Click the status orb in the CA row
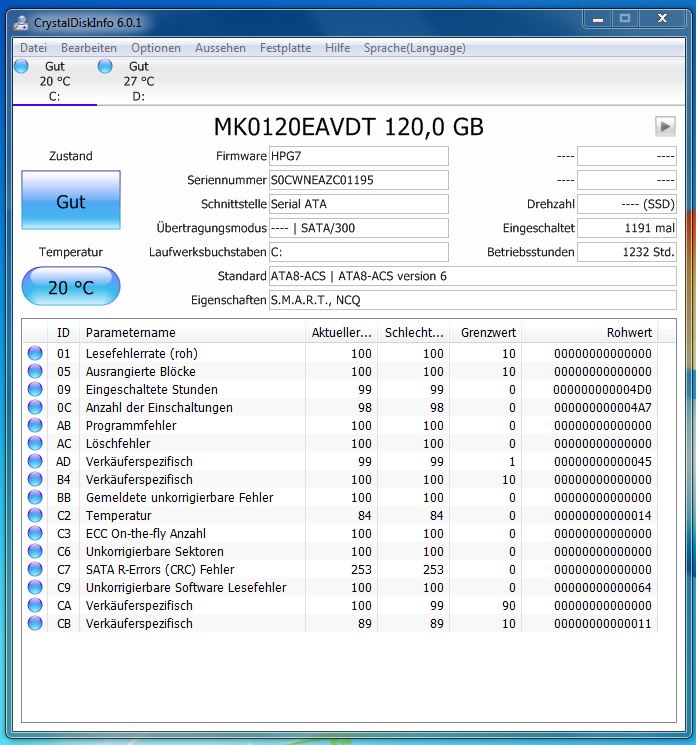This screenshot has height=745, width=696. (x=35, y=605)
